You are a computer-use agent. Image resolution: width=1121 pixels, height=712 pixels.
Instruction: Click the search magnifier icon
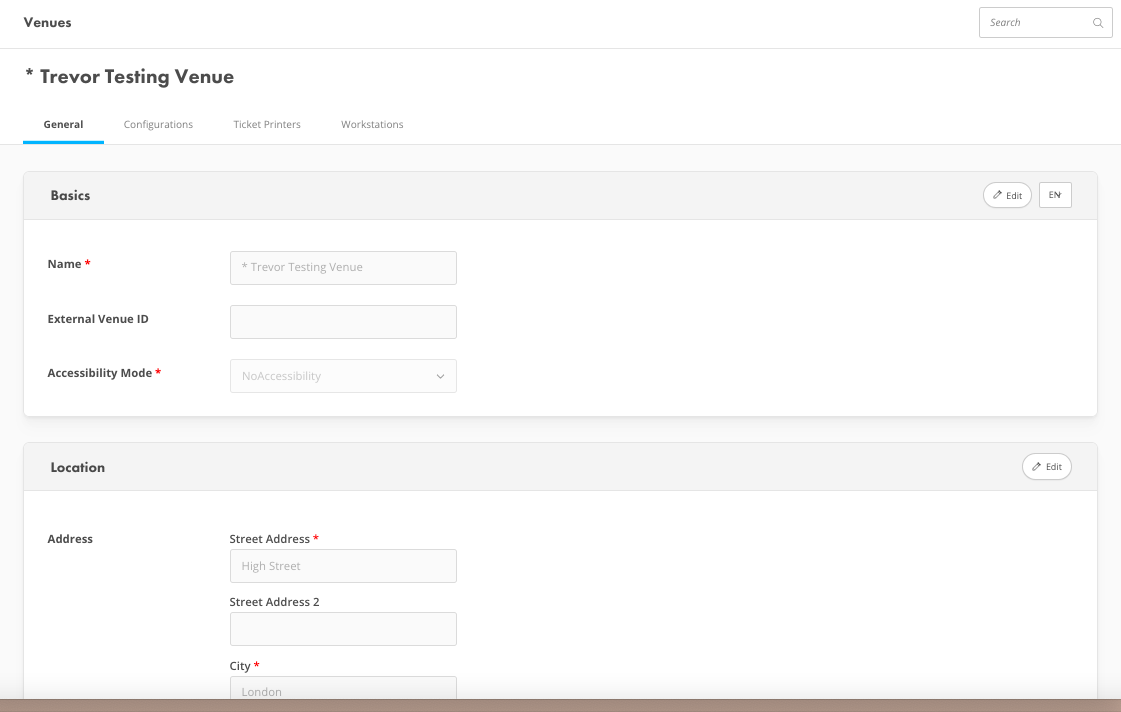(1097, 23)
